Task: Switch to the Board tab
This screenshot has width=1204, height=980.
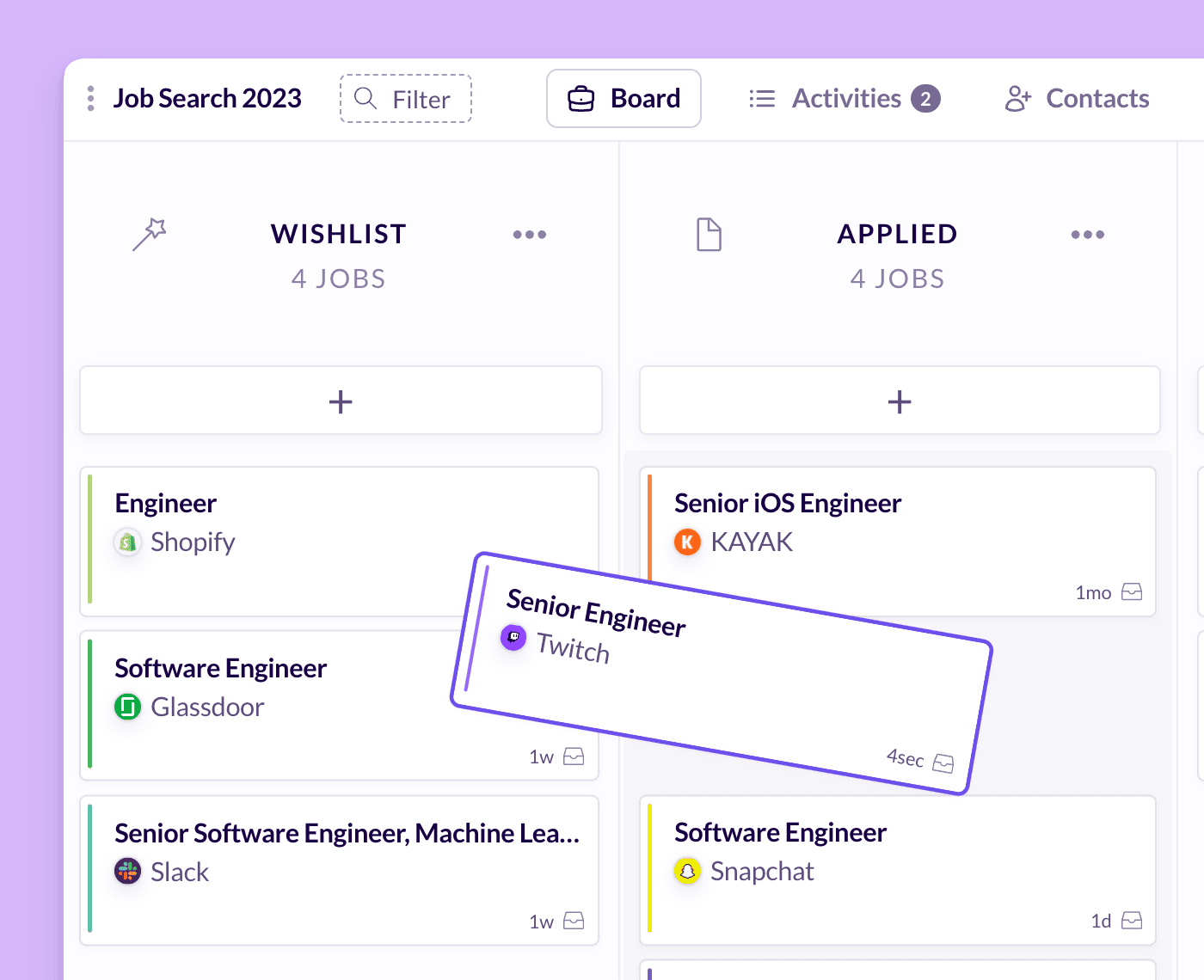Action: 623,98
